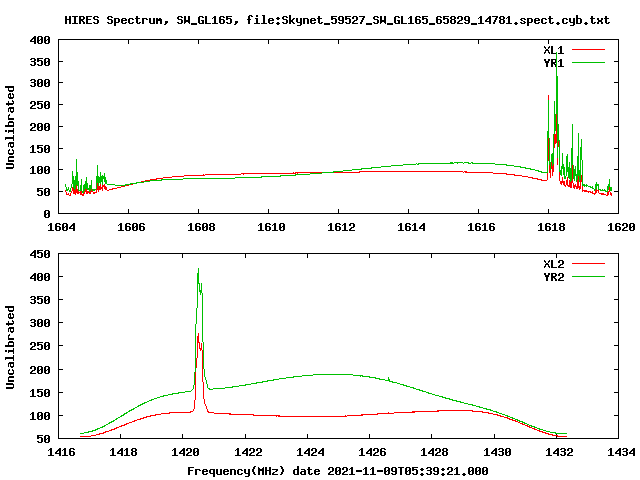This screenshot has height=480, width=640.
Task: Click the YR1 legend label
Action: 554,63
